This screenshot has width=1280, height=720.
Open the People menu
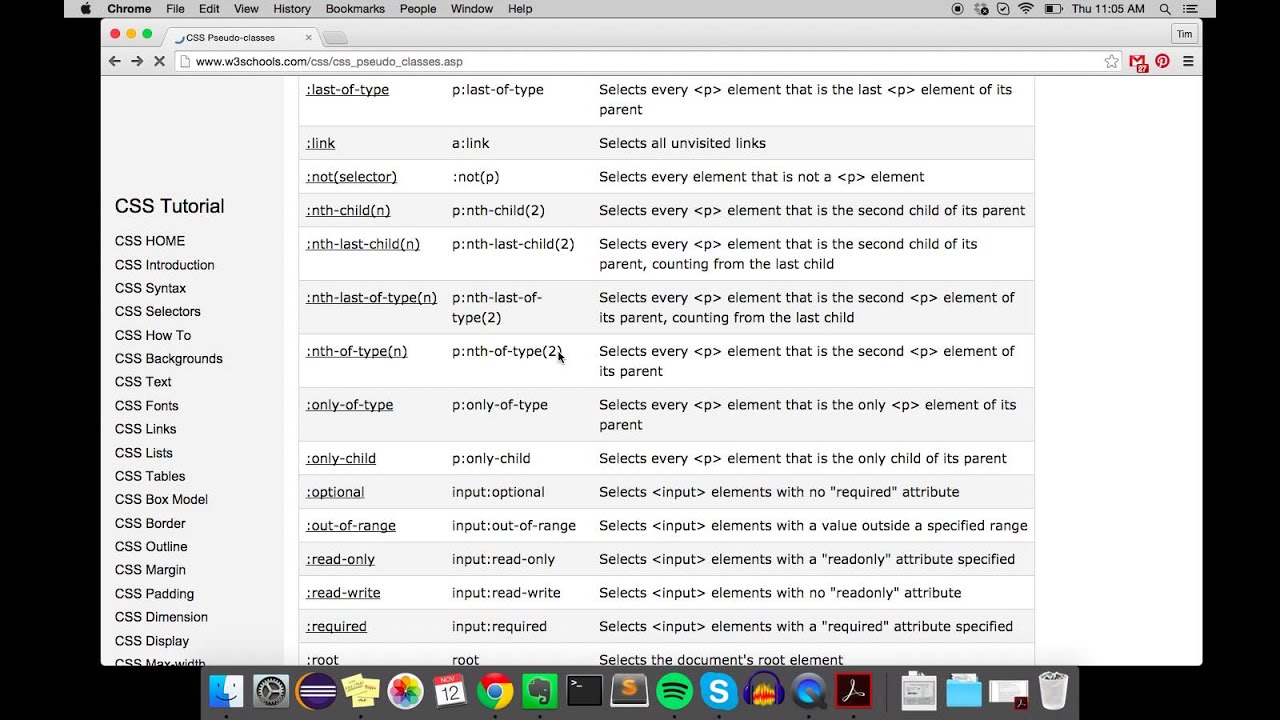pos(418,9)
